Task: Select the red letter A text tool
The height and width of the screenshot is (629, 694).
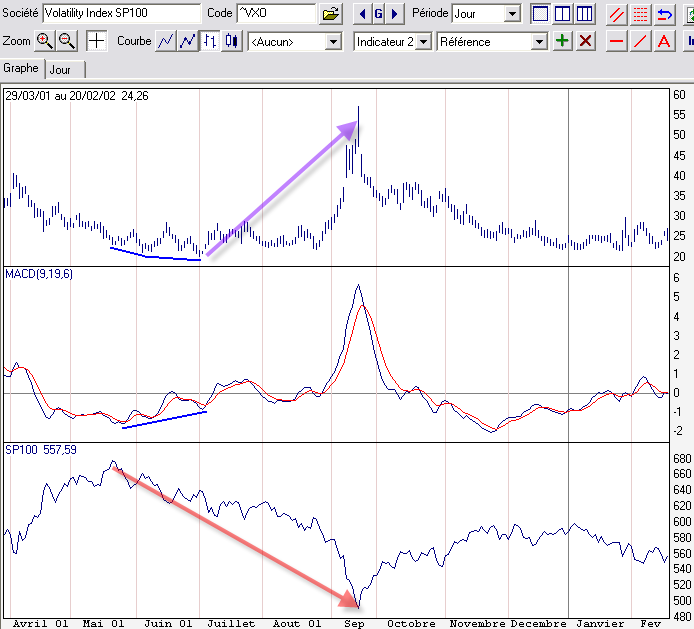Action: click(x=663, y=42)
